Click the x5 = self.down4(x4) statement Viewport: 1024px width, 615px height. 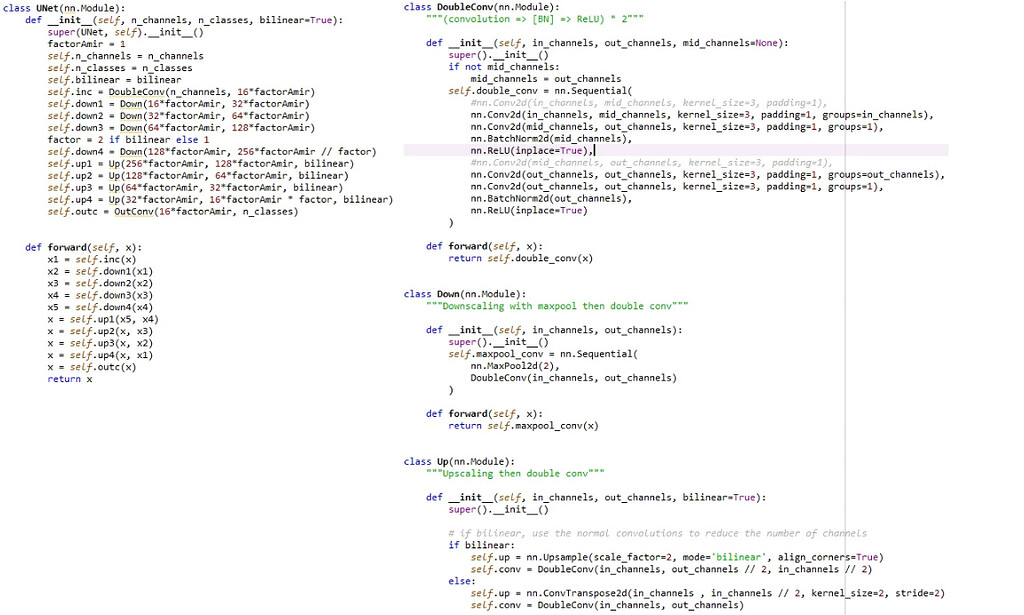pyautogui.click(x=100, y=308)
